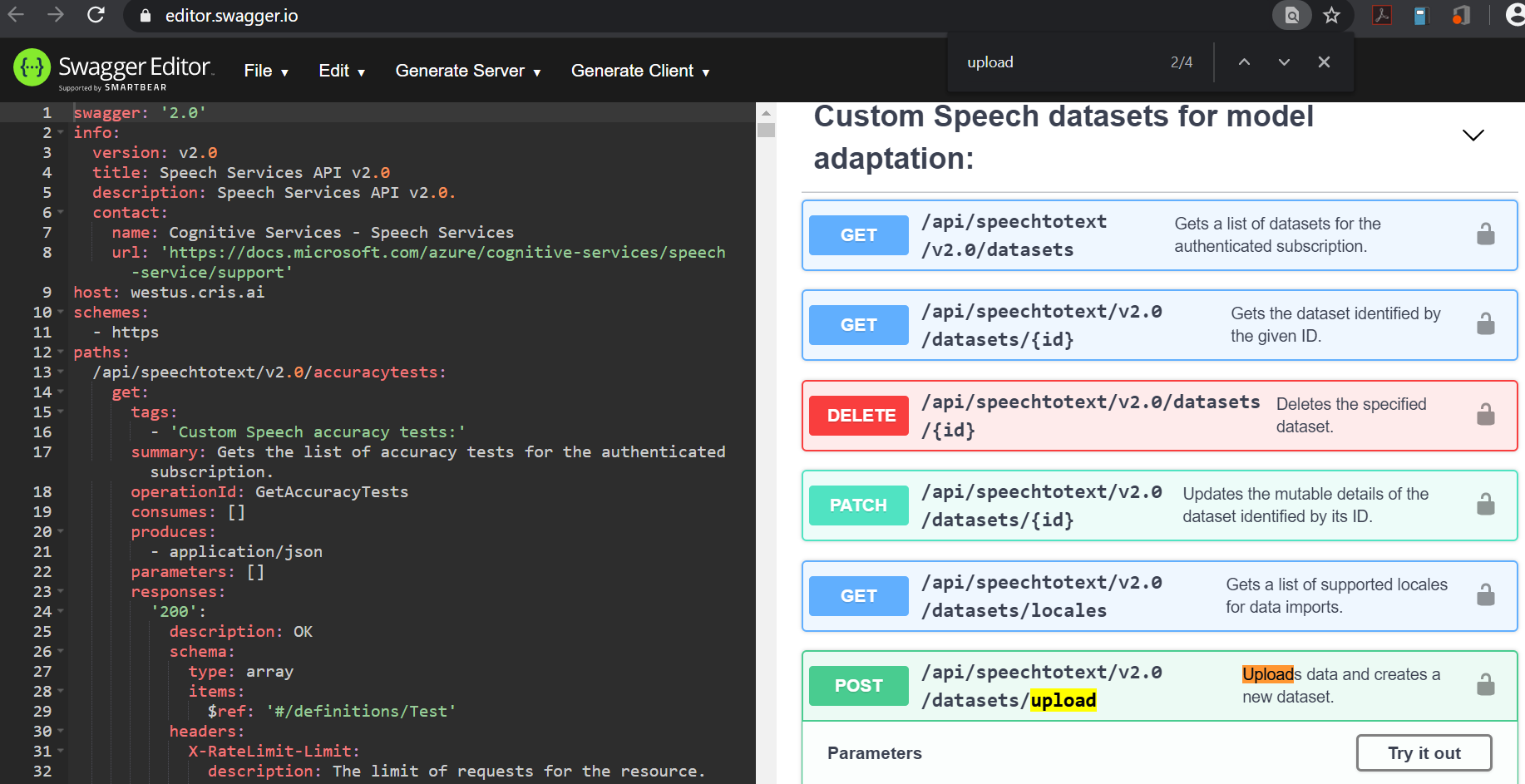Click the browser forward arrow
The height and width of the screenshot is (784, 1525).
[x=56, y=14]
